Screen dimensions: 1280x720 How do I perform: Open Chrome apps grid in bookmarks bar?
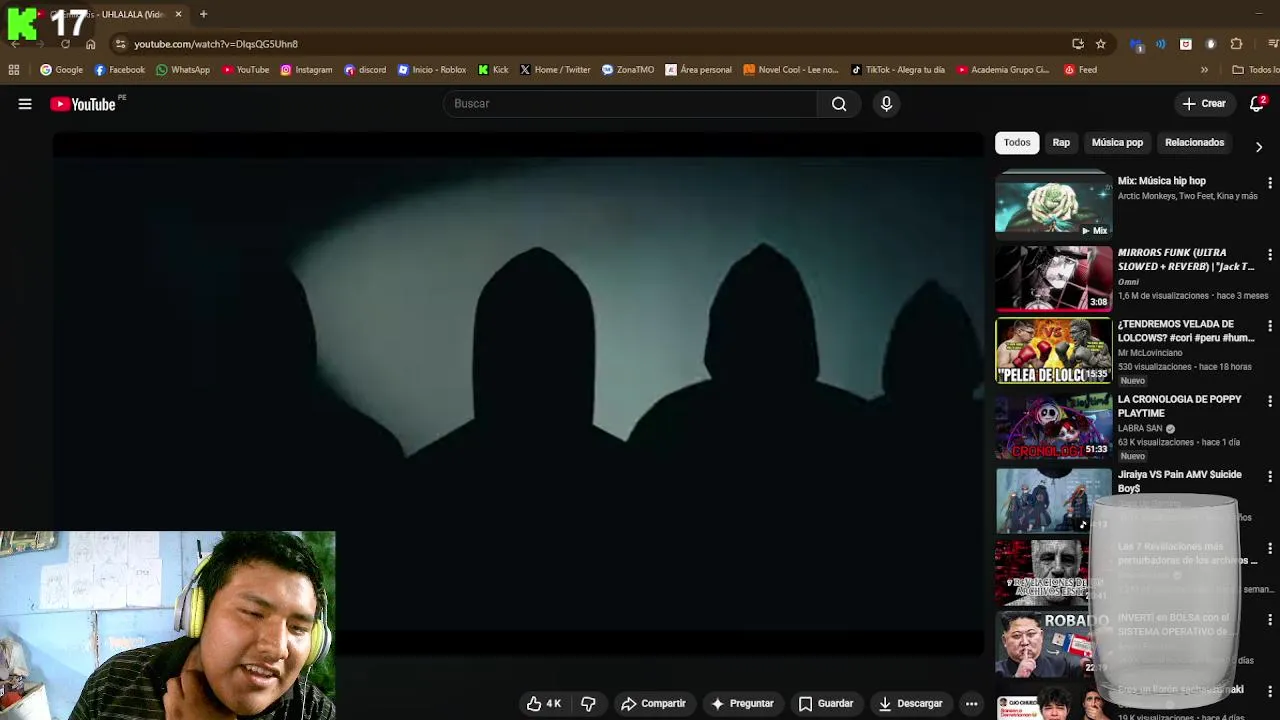click(14, 70)
